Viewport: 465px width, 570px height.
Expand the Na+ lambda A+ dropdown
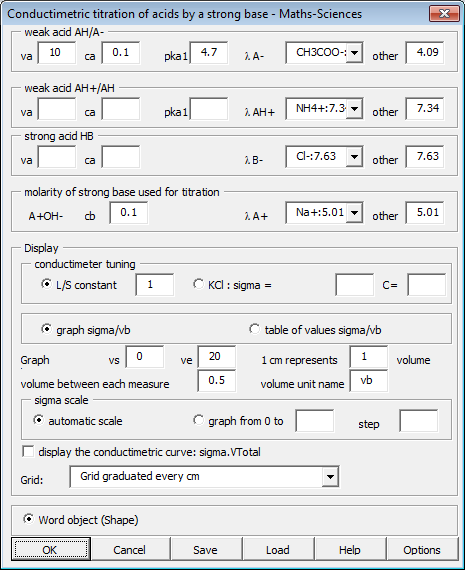[354, 213]
